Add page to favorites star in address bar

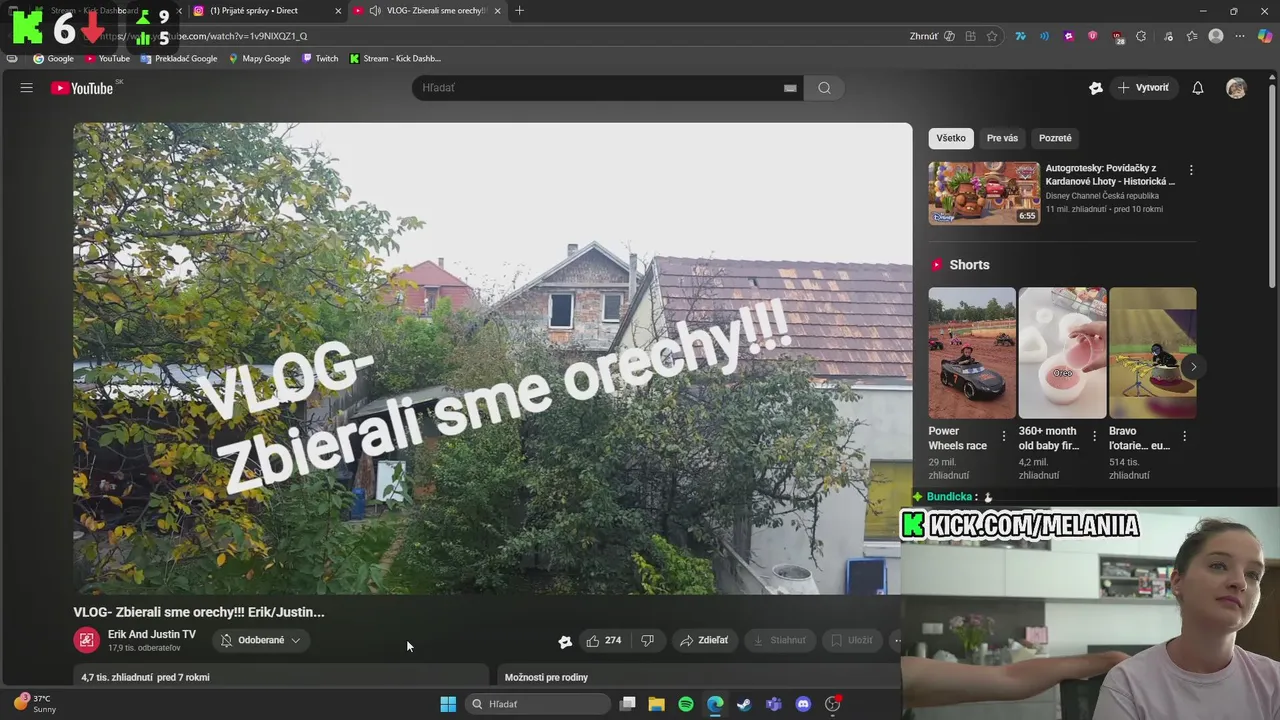click(992, 36)
